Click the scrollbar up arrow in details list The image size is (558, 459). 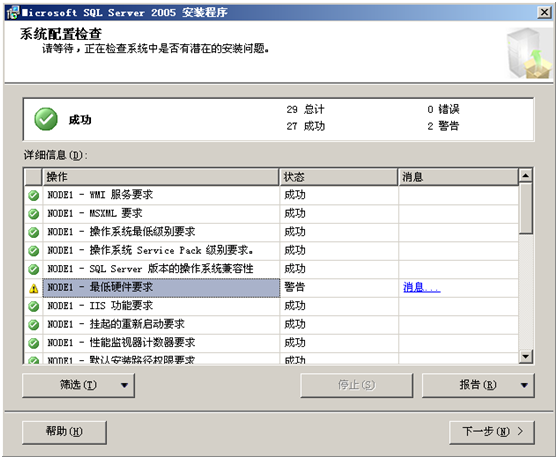tap(526, 176)
